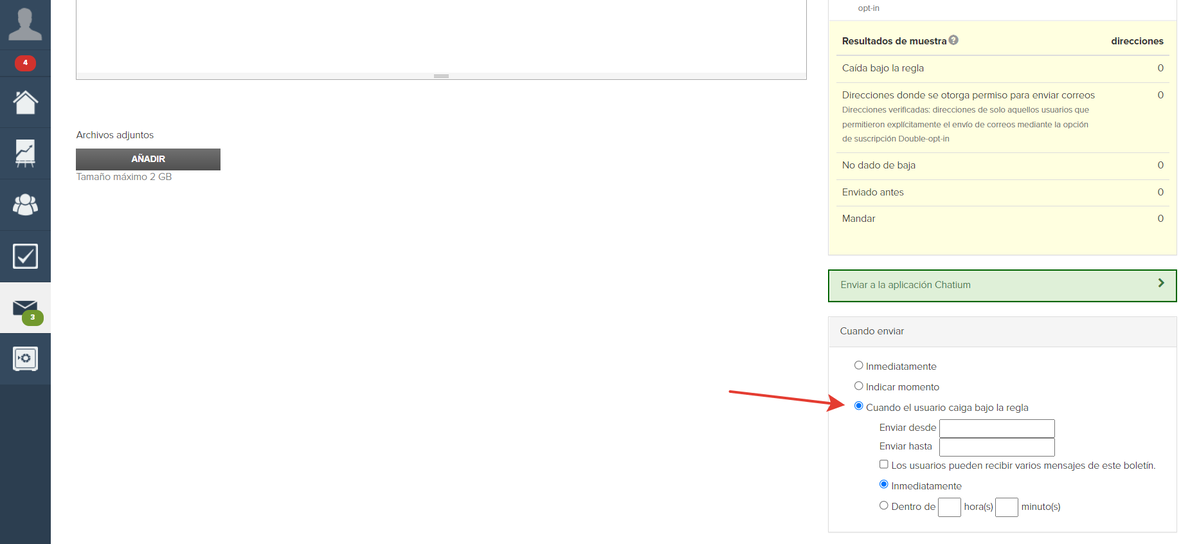1199x544 pixels.
Task: Click the Enviar desde date field
Action: coord(996,428)
